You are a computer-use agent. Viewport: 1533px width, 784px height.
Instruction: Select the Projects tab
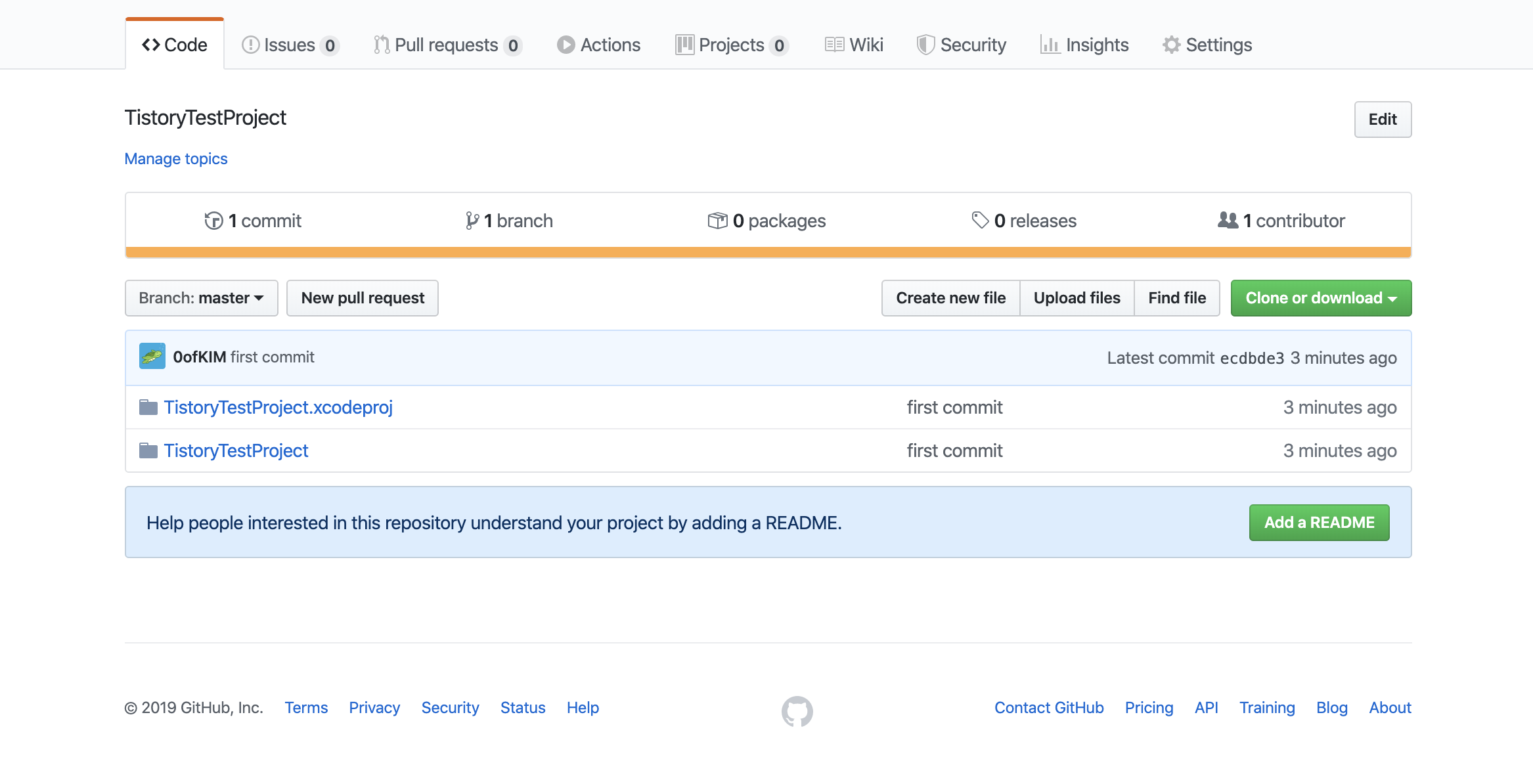732,45
